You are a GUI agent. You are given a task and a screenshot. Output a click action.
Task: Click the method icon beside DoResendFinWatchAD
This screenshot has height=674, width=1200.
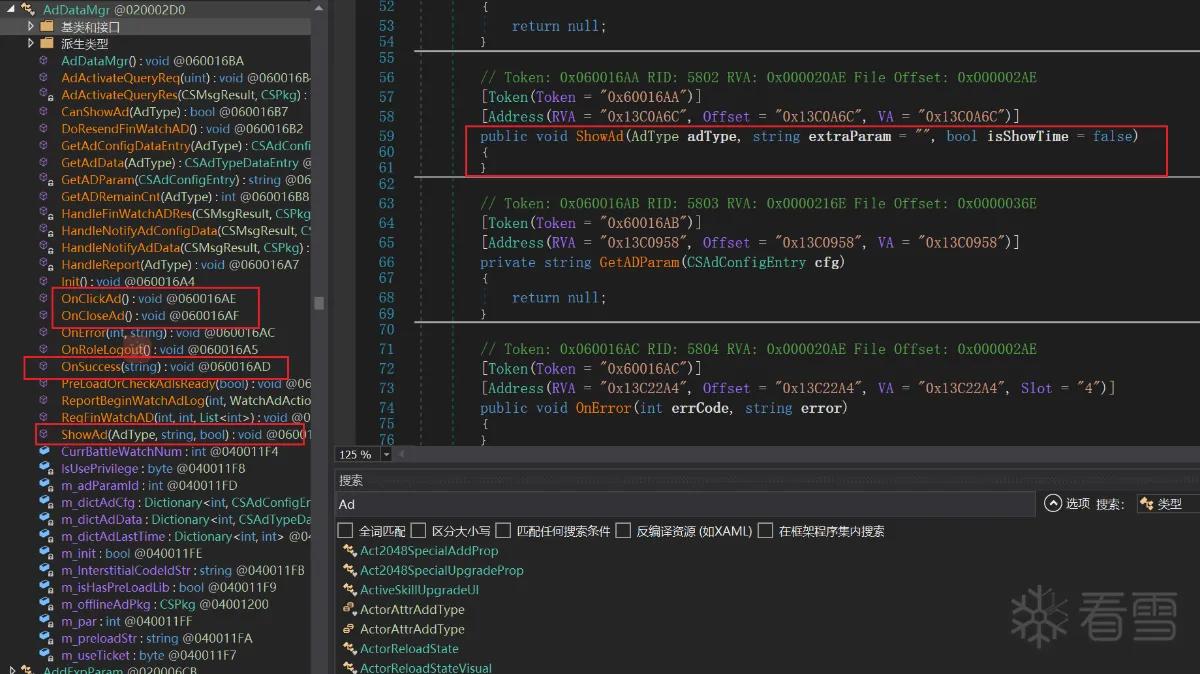(43, 128)
